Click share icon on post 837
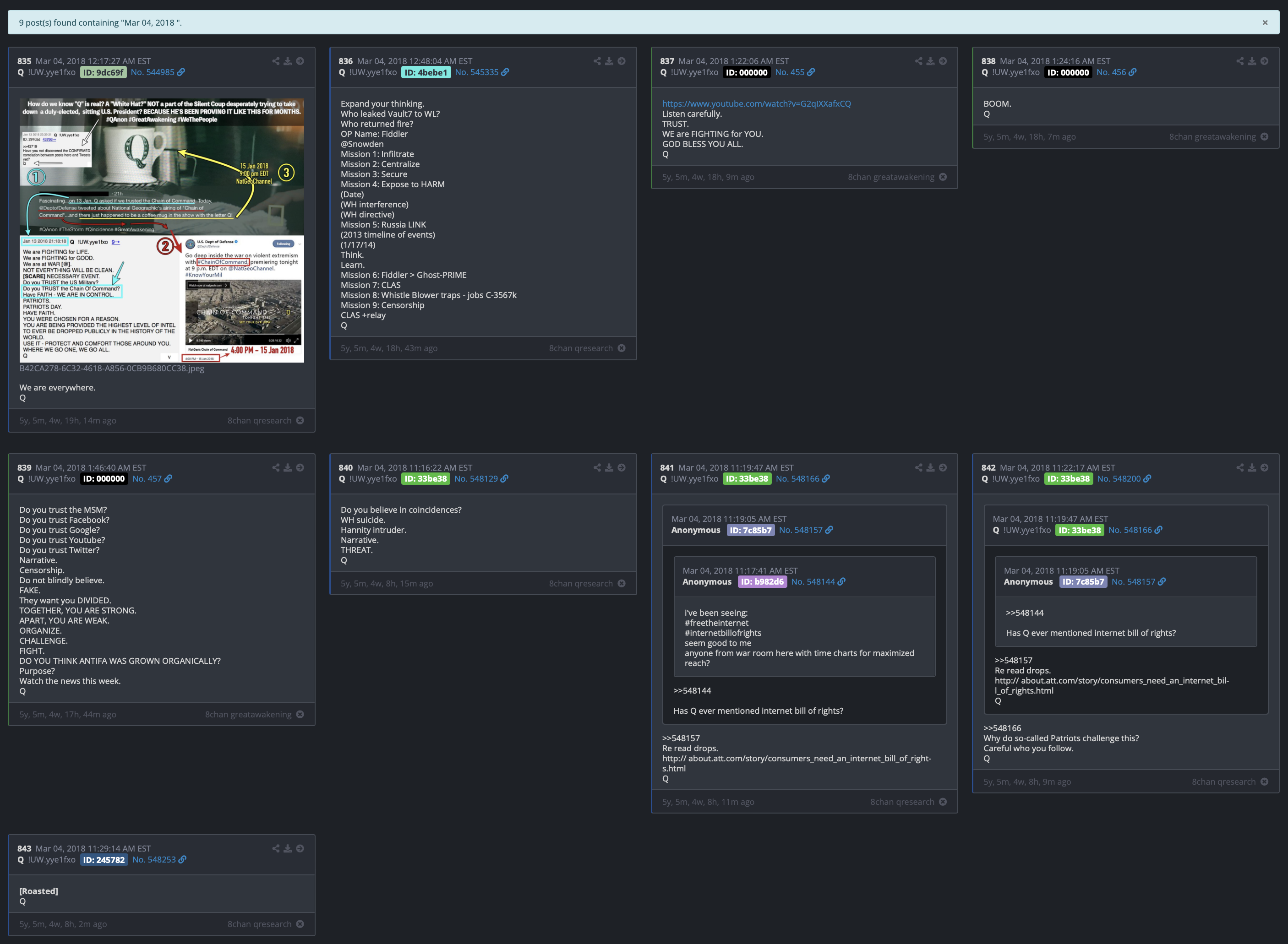1288x944 pixels. (x=919, y=61)
